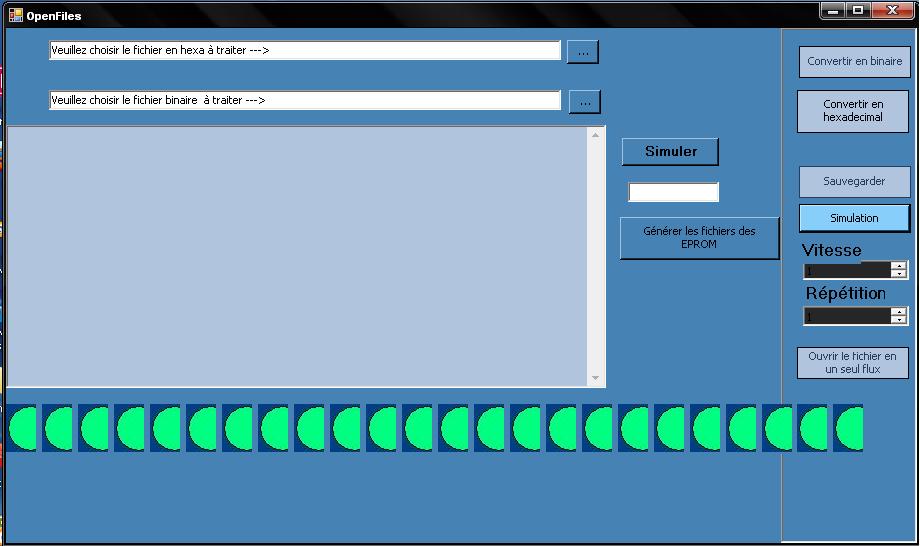Click the empty text box below Simuler

[x=673, y=192]
